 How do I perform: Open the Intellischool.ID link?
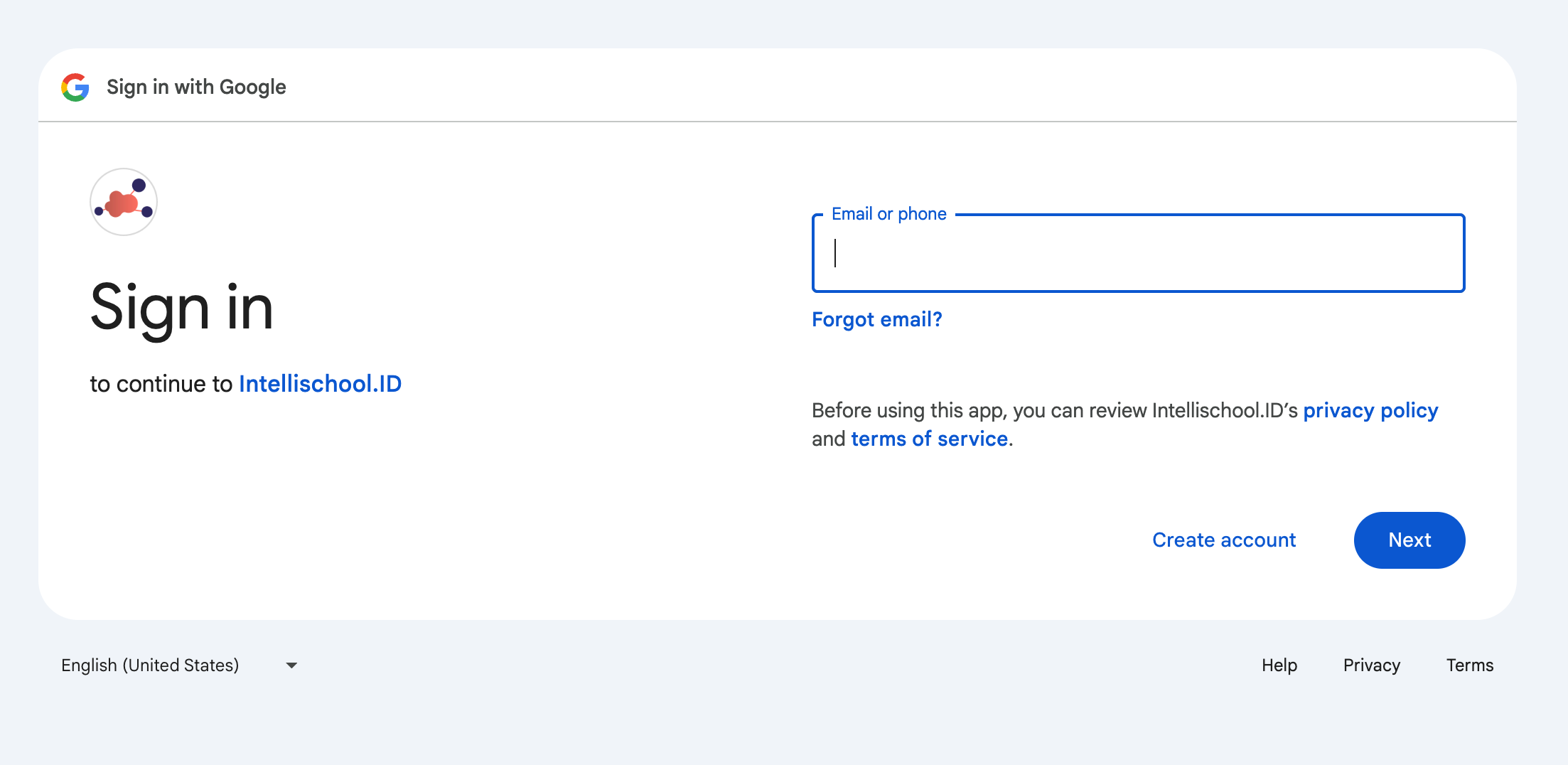[x=320, y=384]
